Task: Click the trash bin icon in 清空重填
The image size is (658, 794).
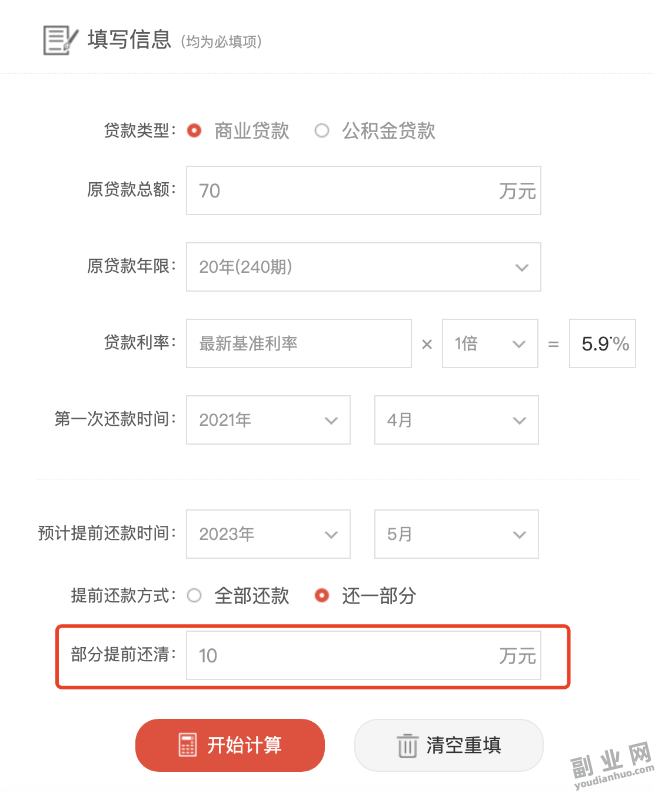Action: pyautogui.click(x=407, y=746)
